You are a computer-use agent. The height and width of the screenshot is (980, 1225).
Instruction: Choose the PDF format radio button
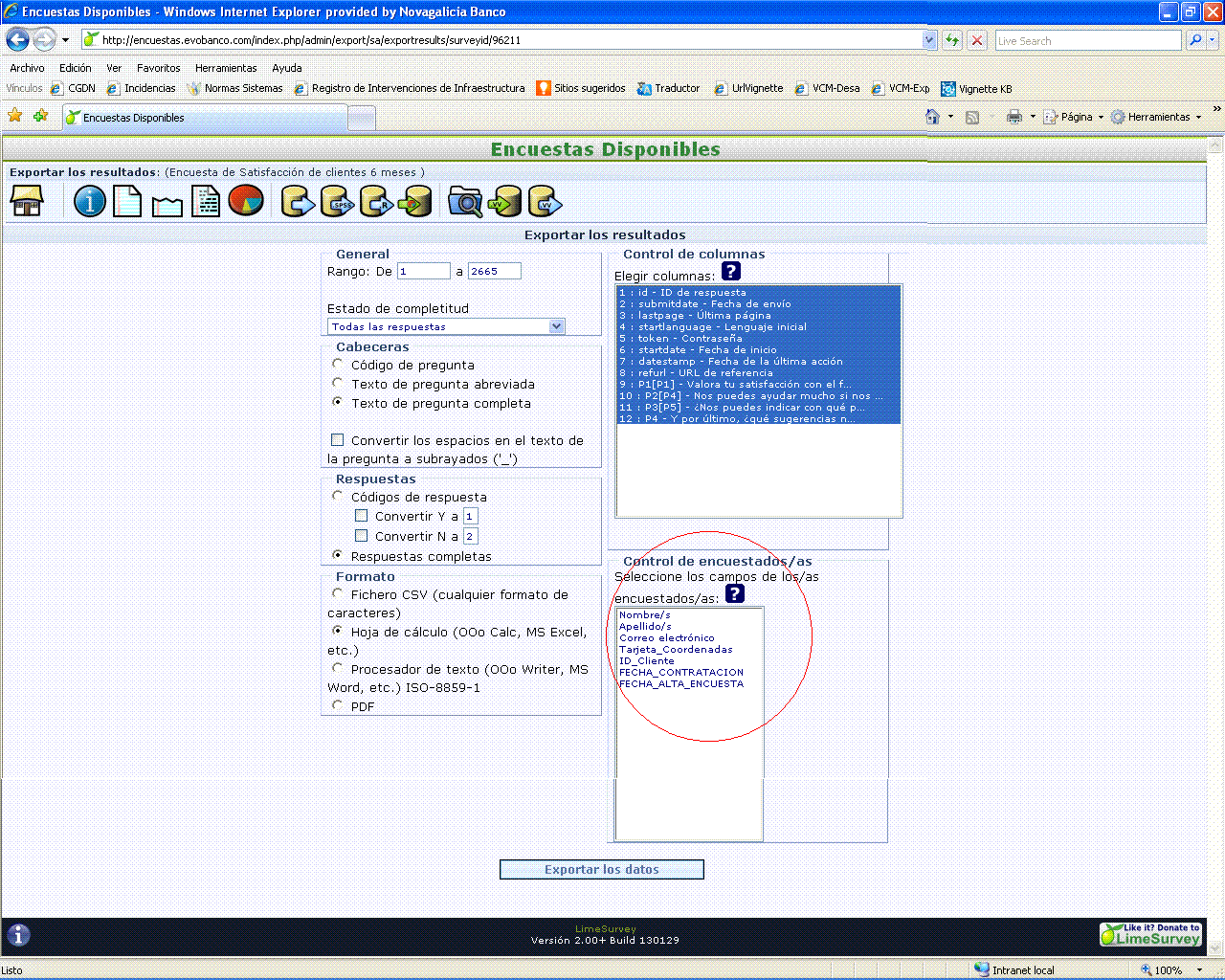coord(338,705)
